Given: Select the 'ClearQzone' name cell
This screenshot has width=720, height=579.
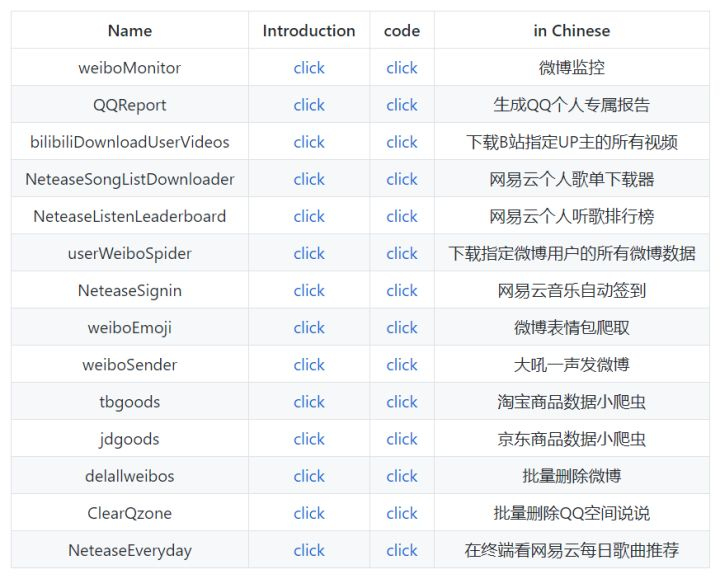Looking at the screenshot, I should coord(130,513).
